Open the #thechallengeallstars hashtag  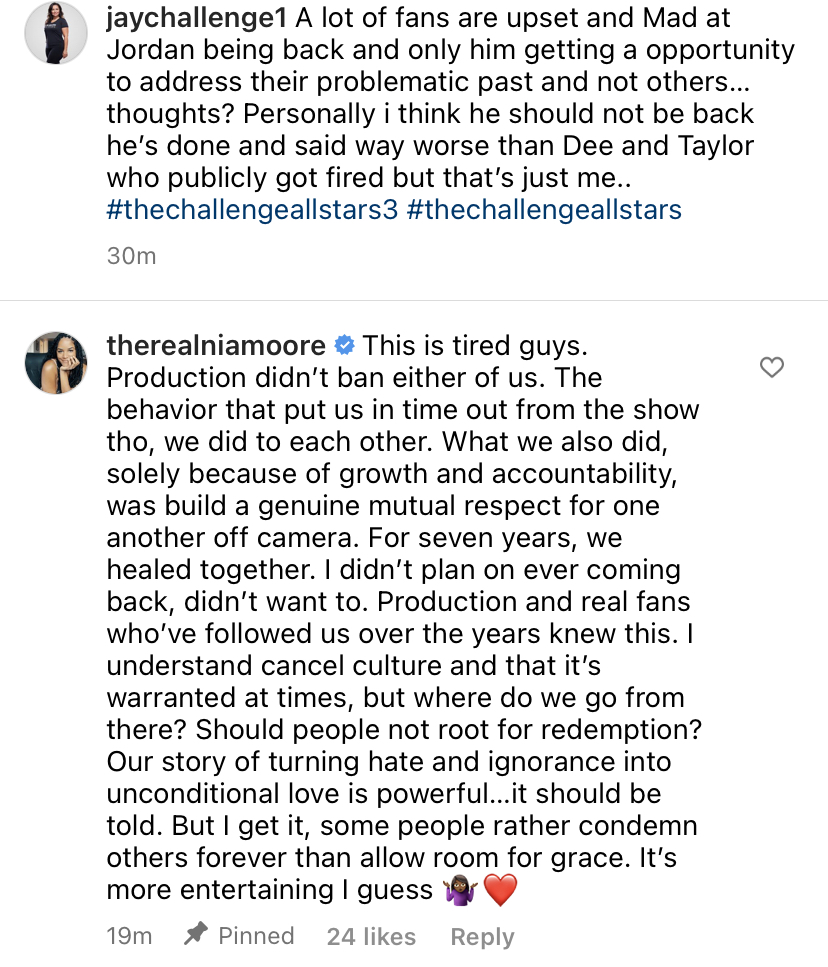544,210
